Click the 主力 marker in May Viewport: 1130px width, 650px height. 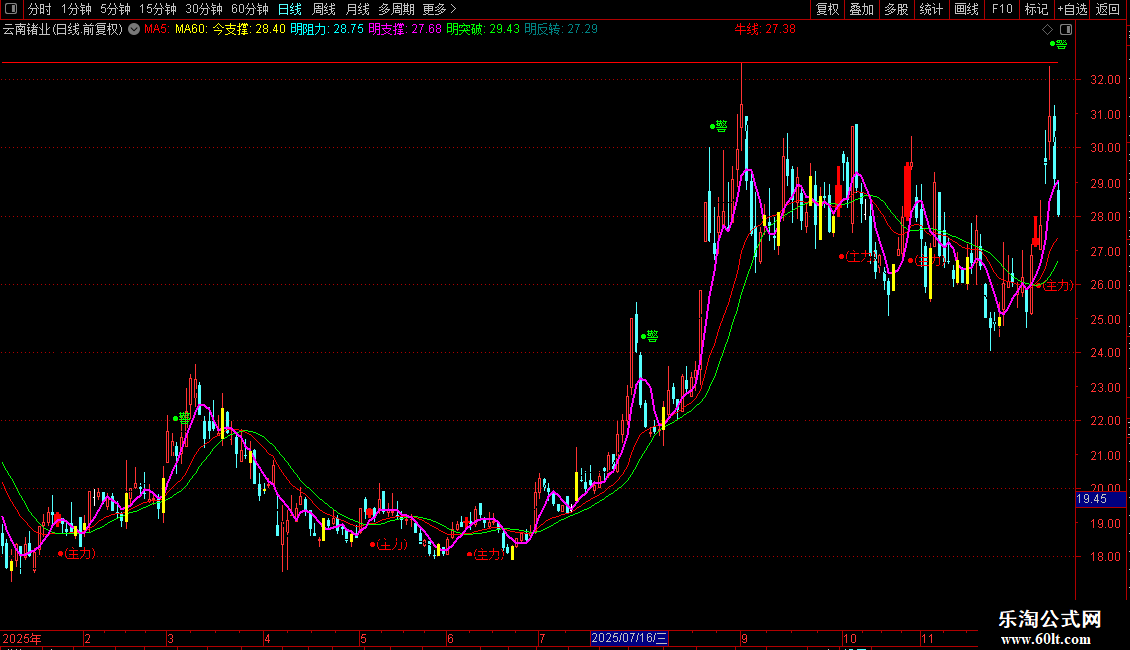pos(389,544)
